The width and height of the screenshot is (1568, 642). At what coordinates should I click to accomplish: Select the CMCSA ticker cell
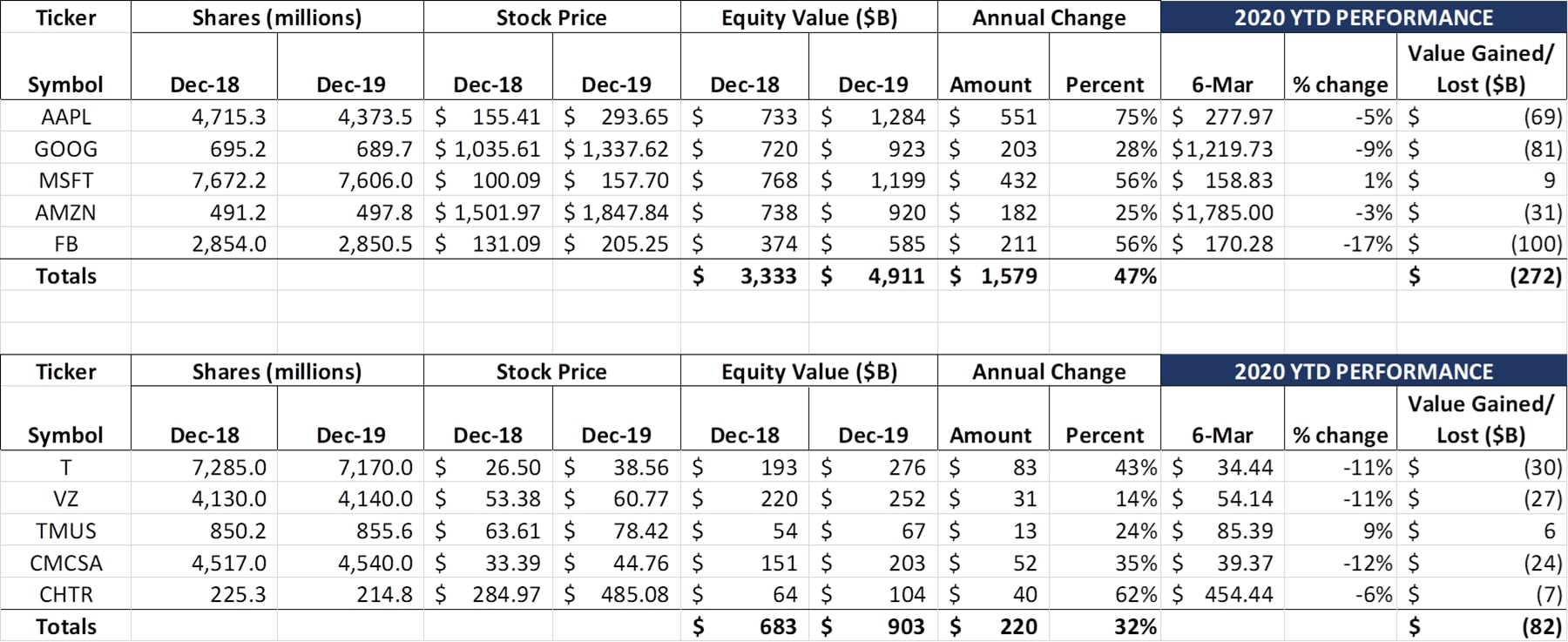(x=66, y=563)
